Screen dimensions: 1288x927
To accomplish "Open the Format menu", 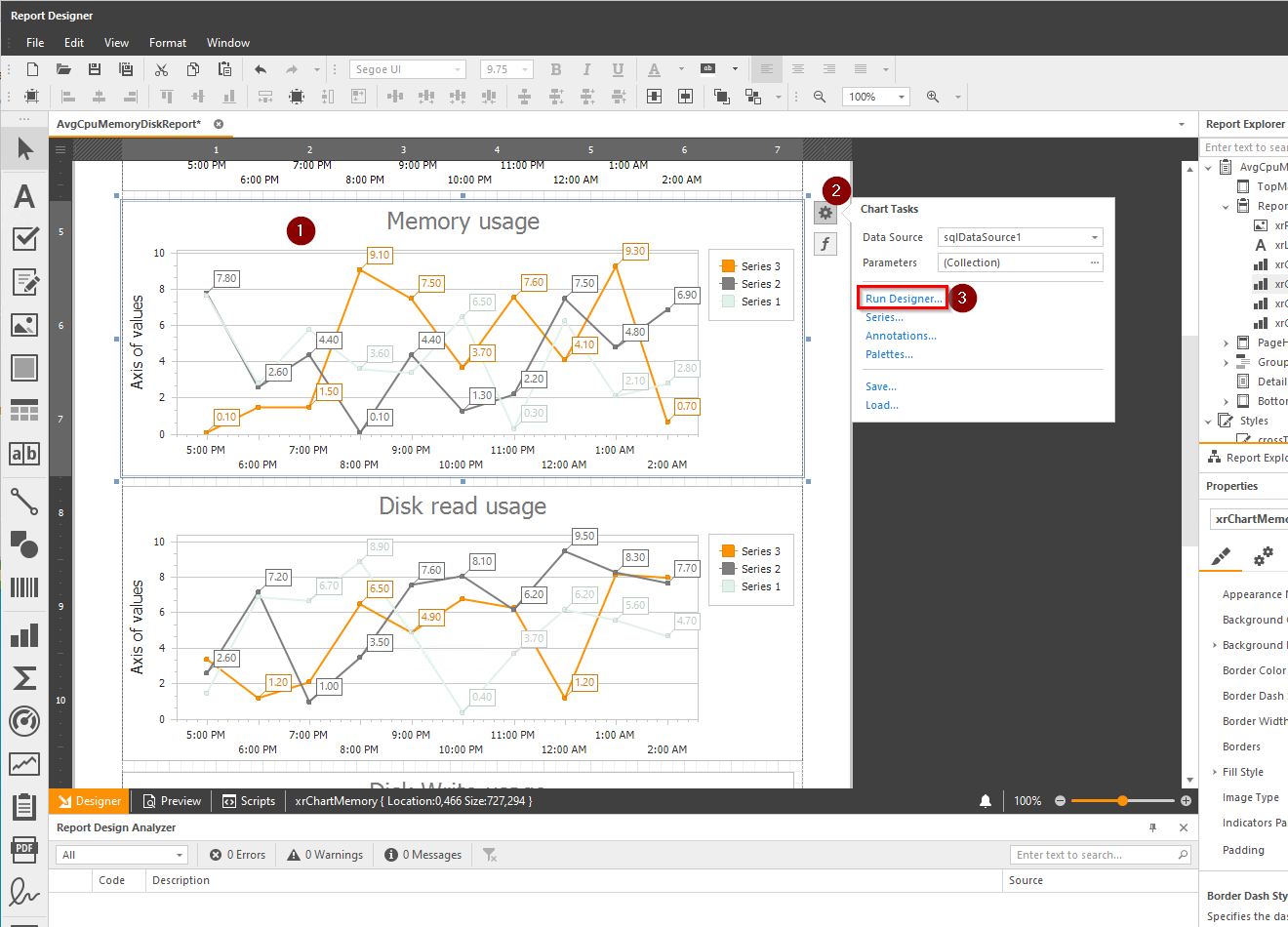I will 167,42.
